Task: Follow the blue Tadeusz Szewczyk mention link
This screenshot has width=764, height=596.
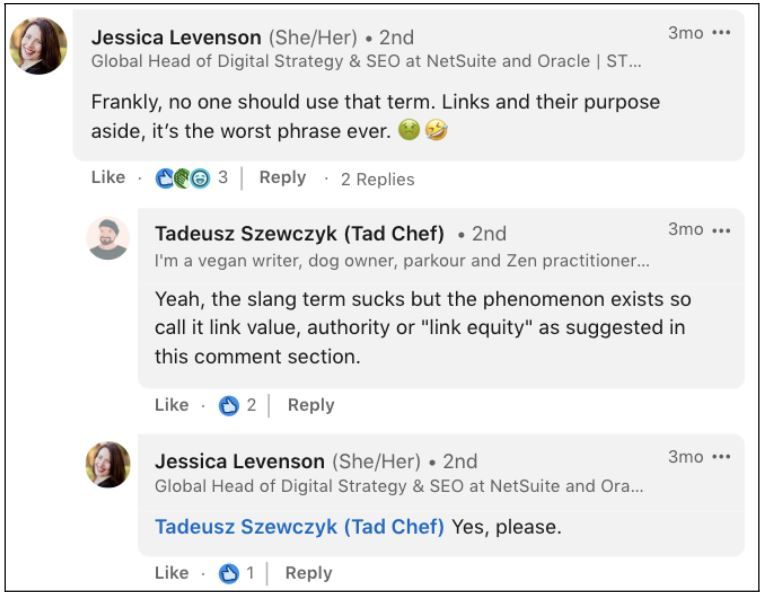Action: pos(300,527)
